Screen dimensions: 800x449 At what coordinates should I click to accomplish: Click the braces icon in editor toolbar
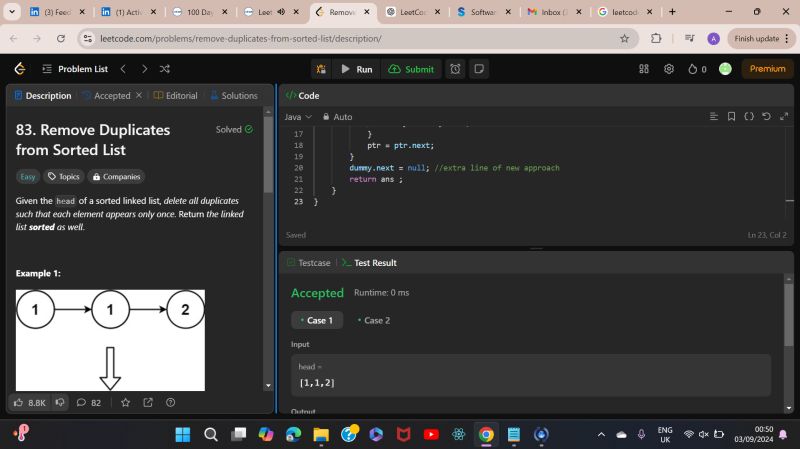click(x=748, y=117)
